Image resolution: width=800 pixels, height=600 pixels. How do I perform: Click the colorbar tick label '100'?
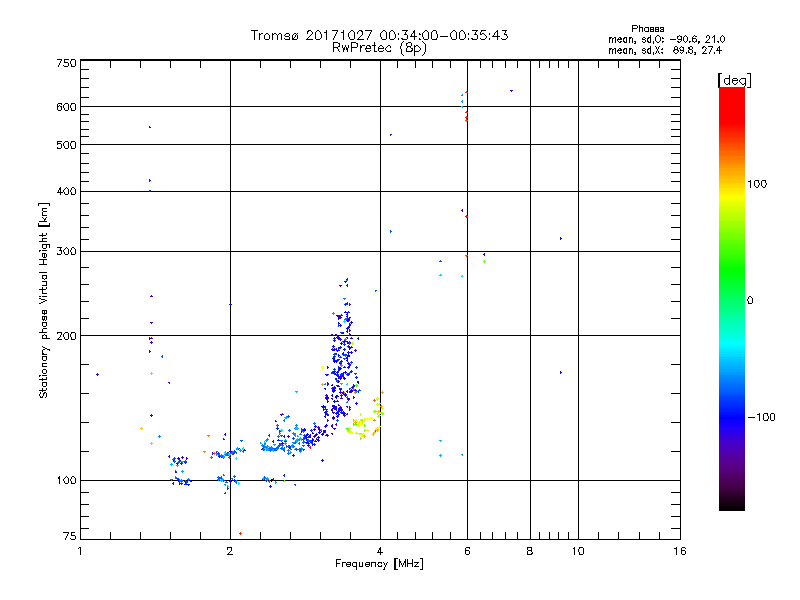[x=757, y=184]
